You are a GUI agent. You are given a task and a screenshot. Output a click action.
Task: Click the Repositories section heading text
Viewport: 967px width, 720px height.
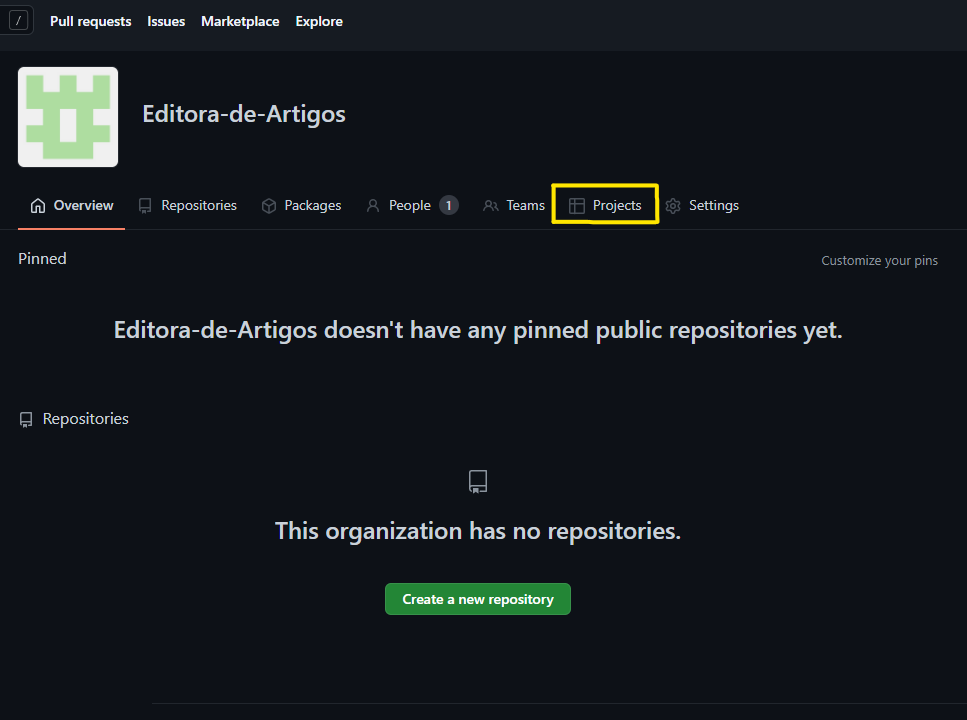86,419
